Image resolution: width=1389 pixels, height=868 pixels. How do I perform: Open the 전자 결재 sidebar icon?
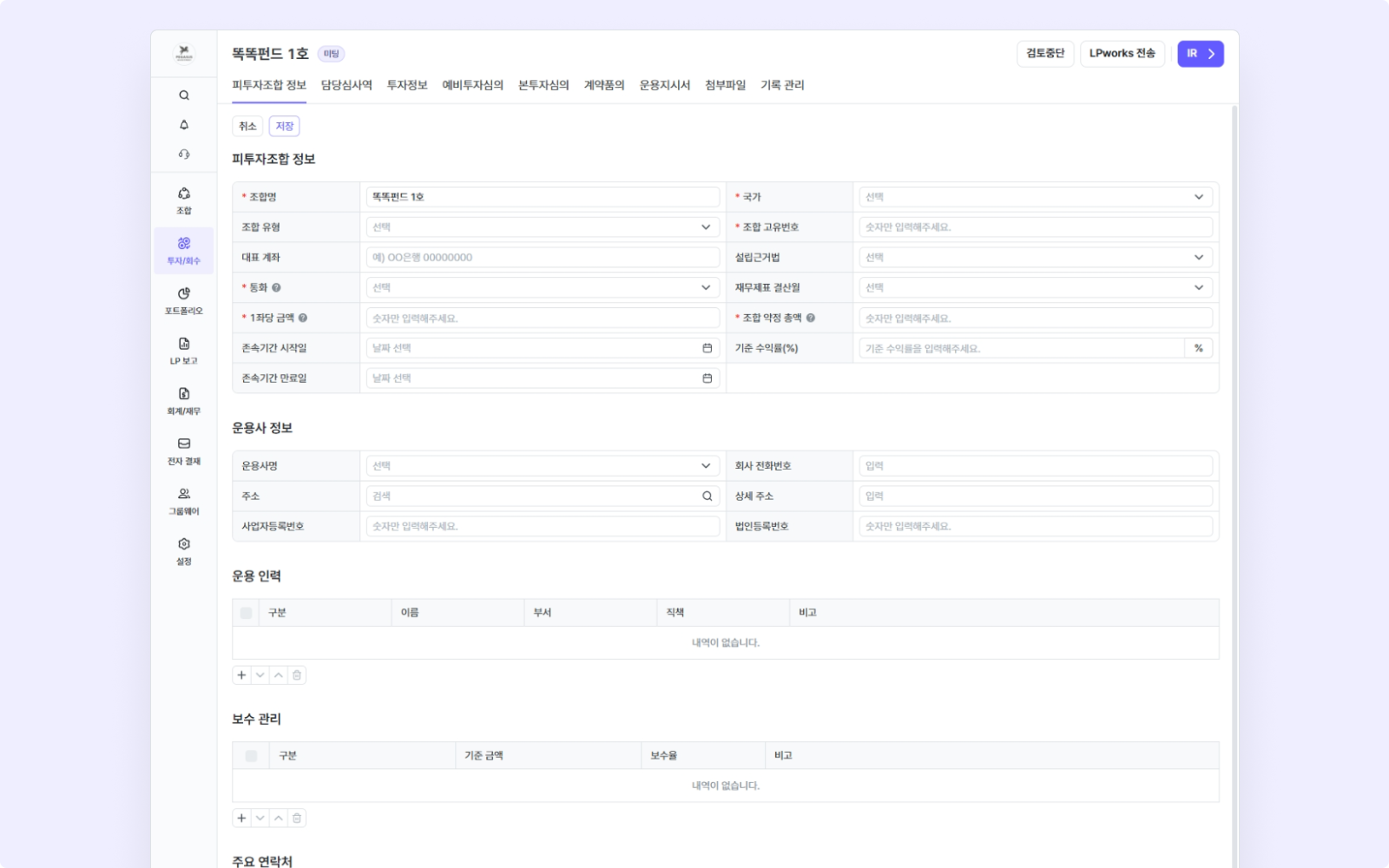(184, 450)
